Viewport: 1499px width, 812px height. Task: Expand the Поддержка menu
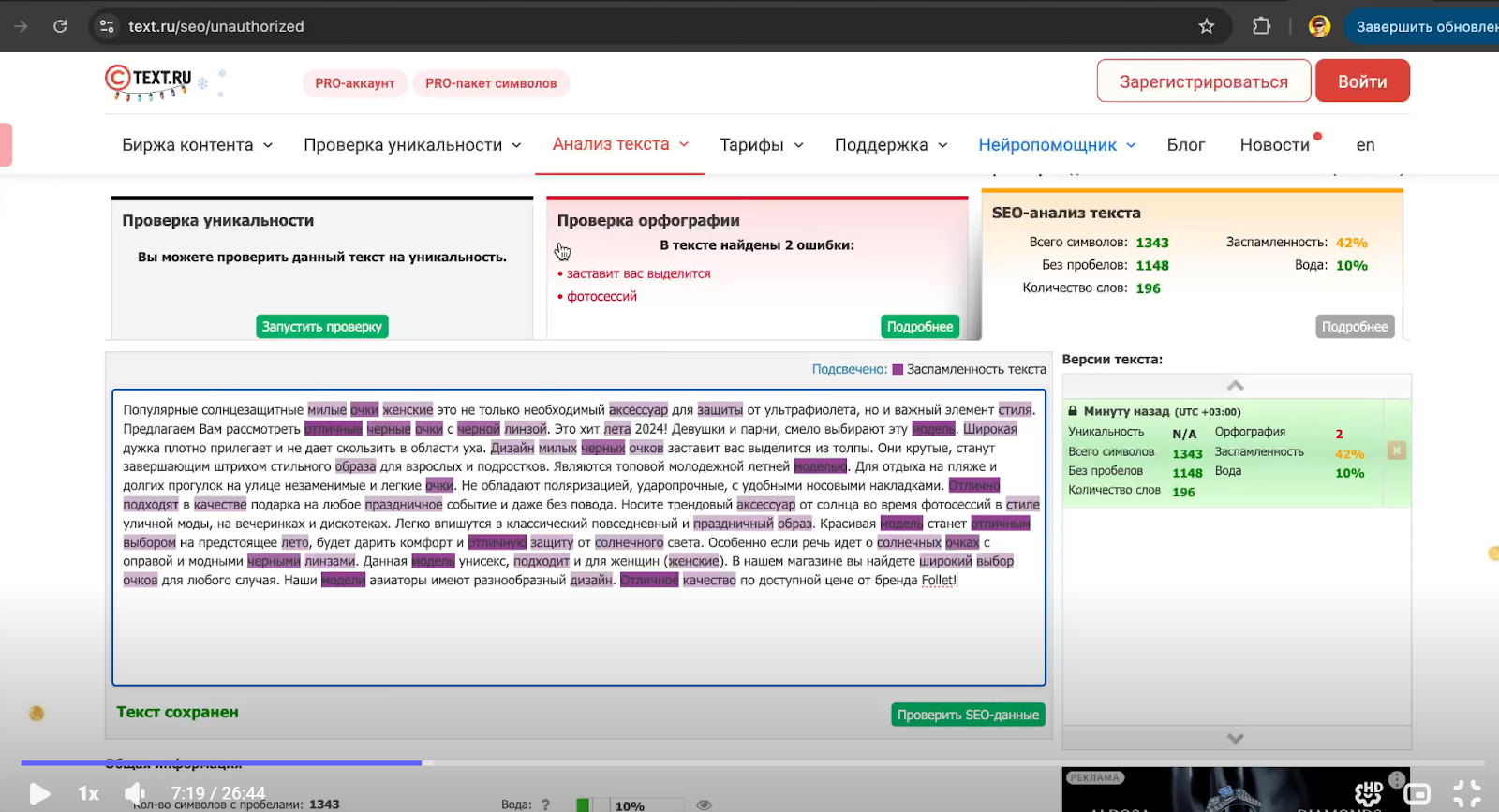(x=891, y=145)
